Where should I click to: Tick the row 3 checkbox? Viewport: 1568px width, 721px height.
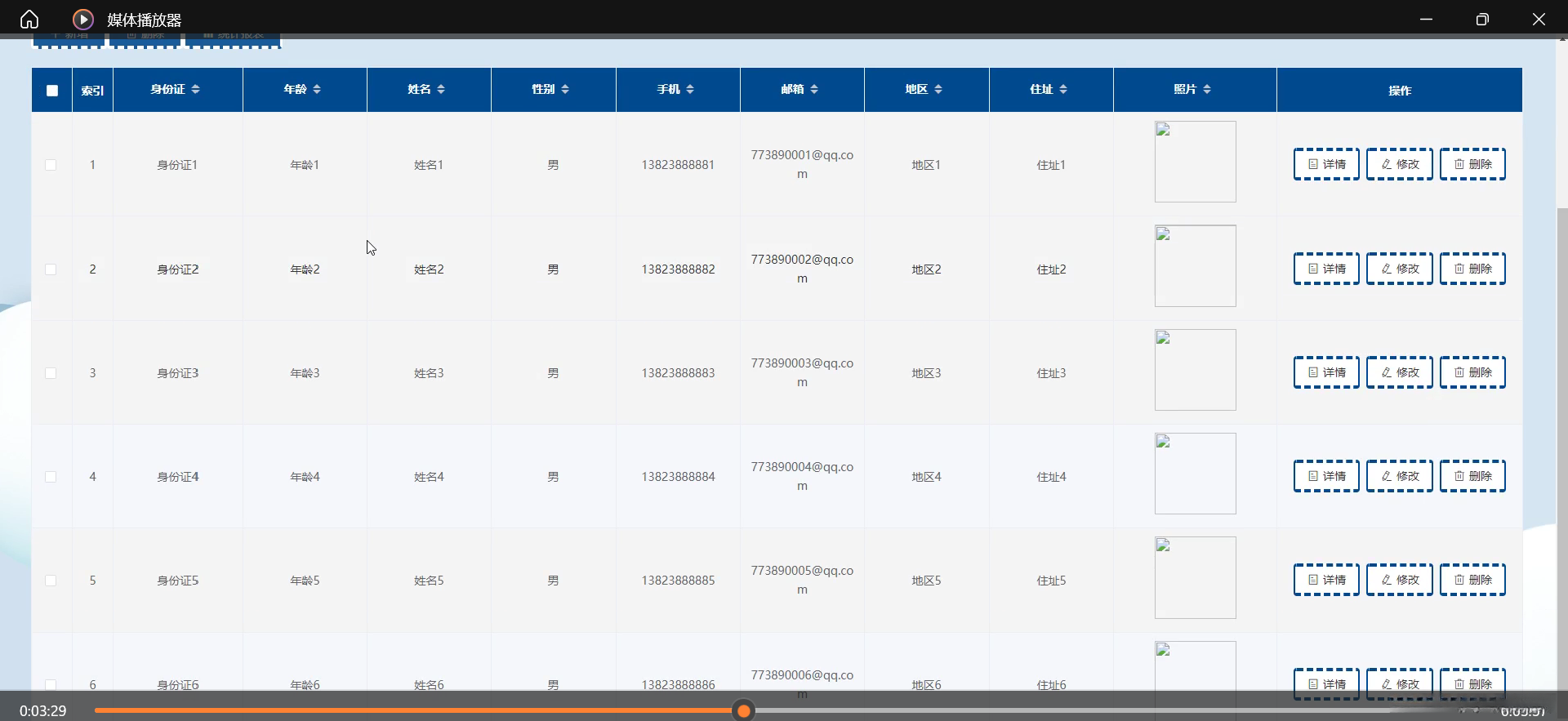coord(51,373)
